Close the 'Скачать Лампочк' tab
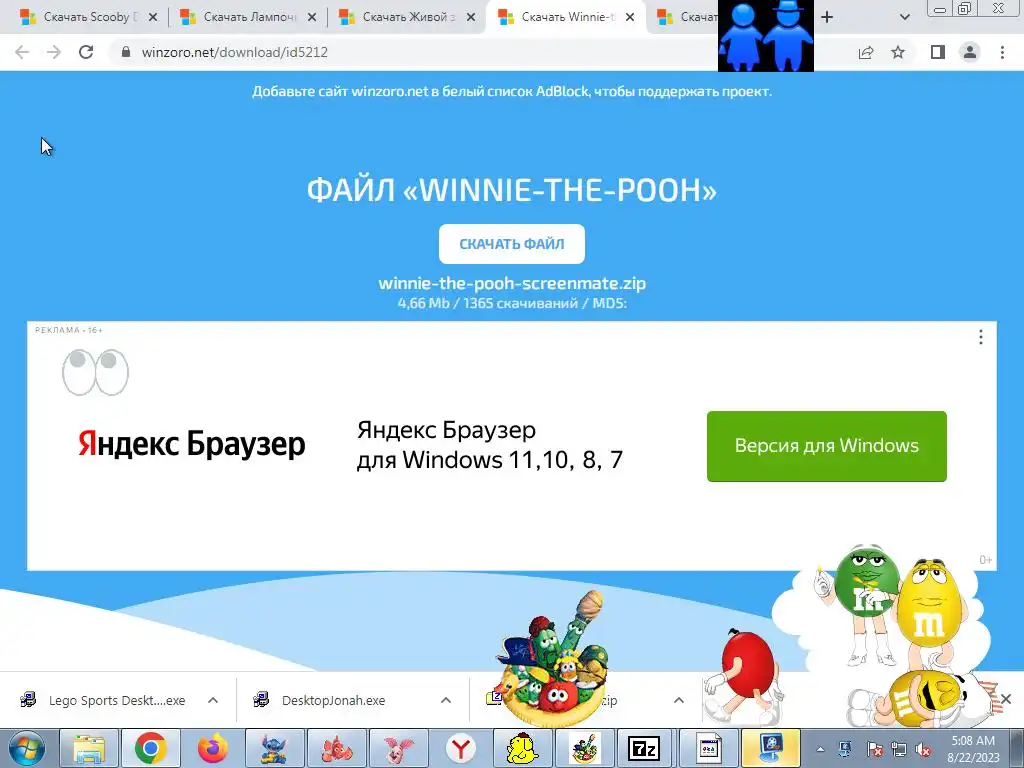The image size is (1024, 768). pos(312,18)
